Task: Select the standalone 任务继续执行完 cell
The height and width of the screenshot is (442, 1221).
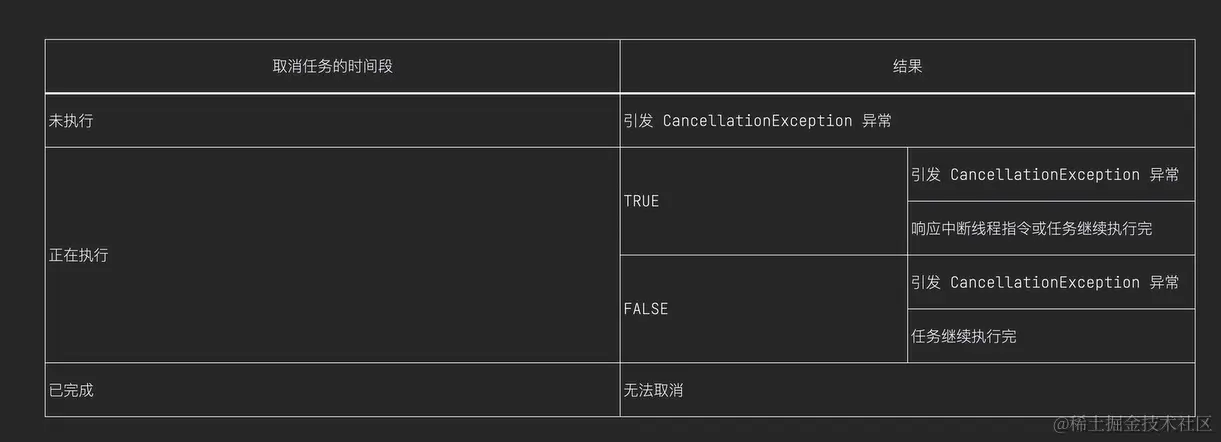Action: click(964, 337)
